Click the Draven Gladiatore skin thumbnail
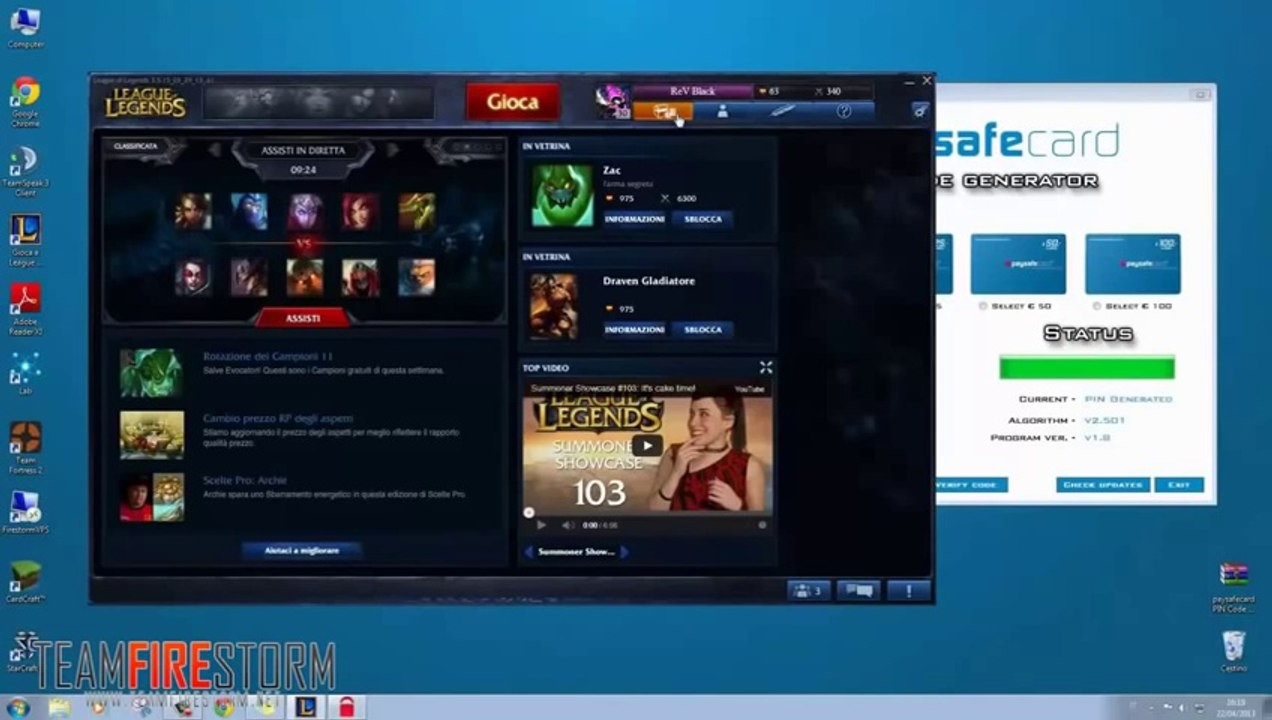 click(x=554, y=306)
